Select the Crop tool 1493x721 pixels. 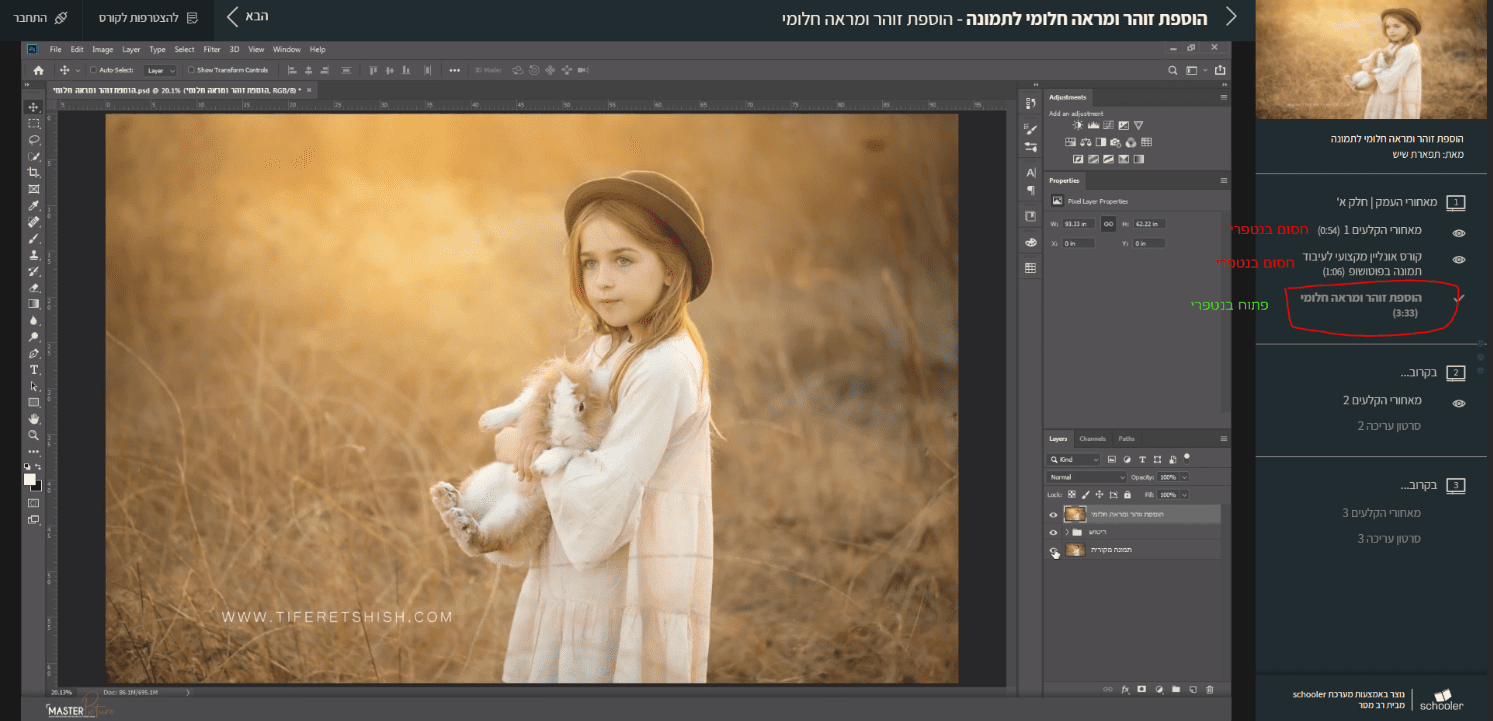coord(34,173)
